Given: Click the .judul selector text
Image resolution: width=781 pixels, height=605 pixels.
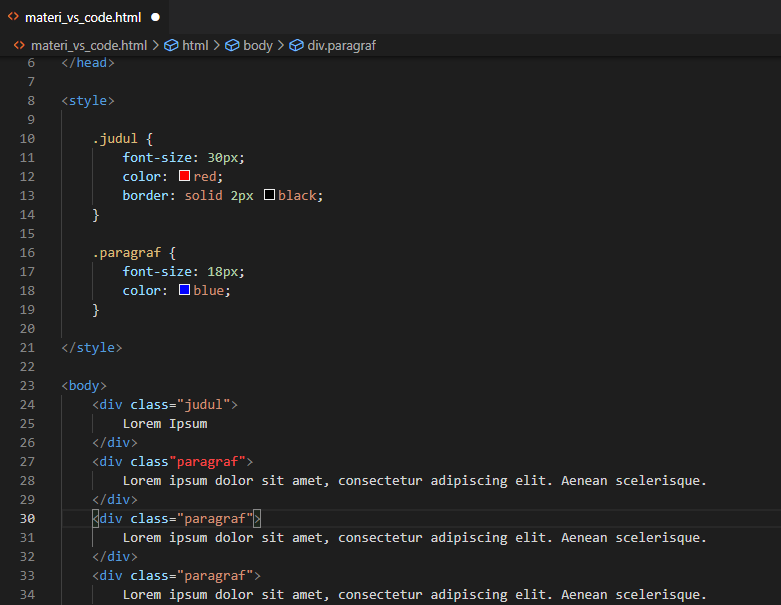Looking at the screenshot, I should tap(115, 138).
